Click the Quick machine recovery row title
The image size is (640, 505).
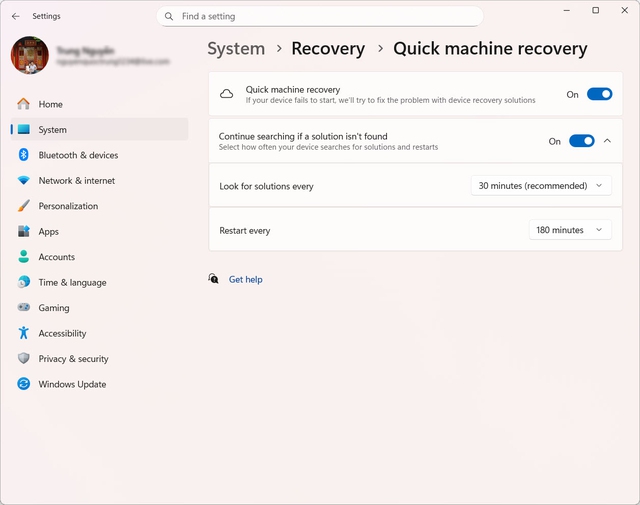click(x=293, y=89)
